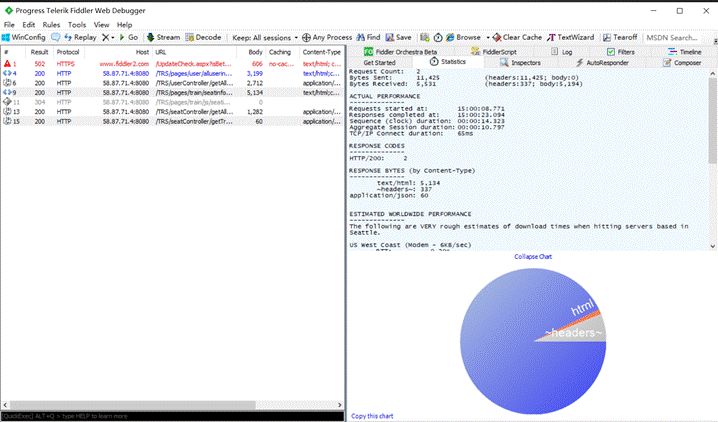
Task: Open the Tools menu
Action: (77, 25)
